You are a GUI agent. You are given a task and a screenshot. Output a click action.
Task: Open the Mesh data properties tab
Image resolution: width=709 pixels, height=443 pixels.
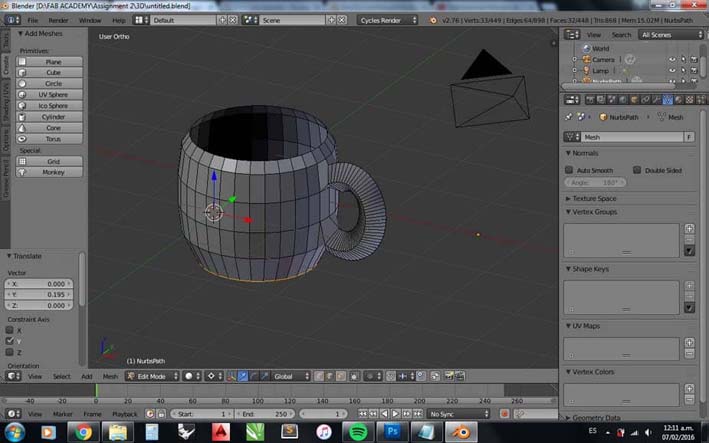pos(667,99)
